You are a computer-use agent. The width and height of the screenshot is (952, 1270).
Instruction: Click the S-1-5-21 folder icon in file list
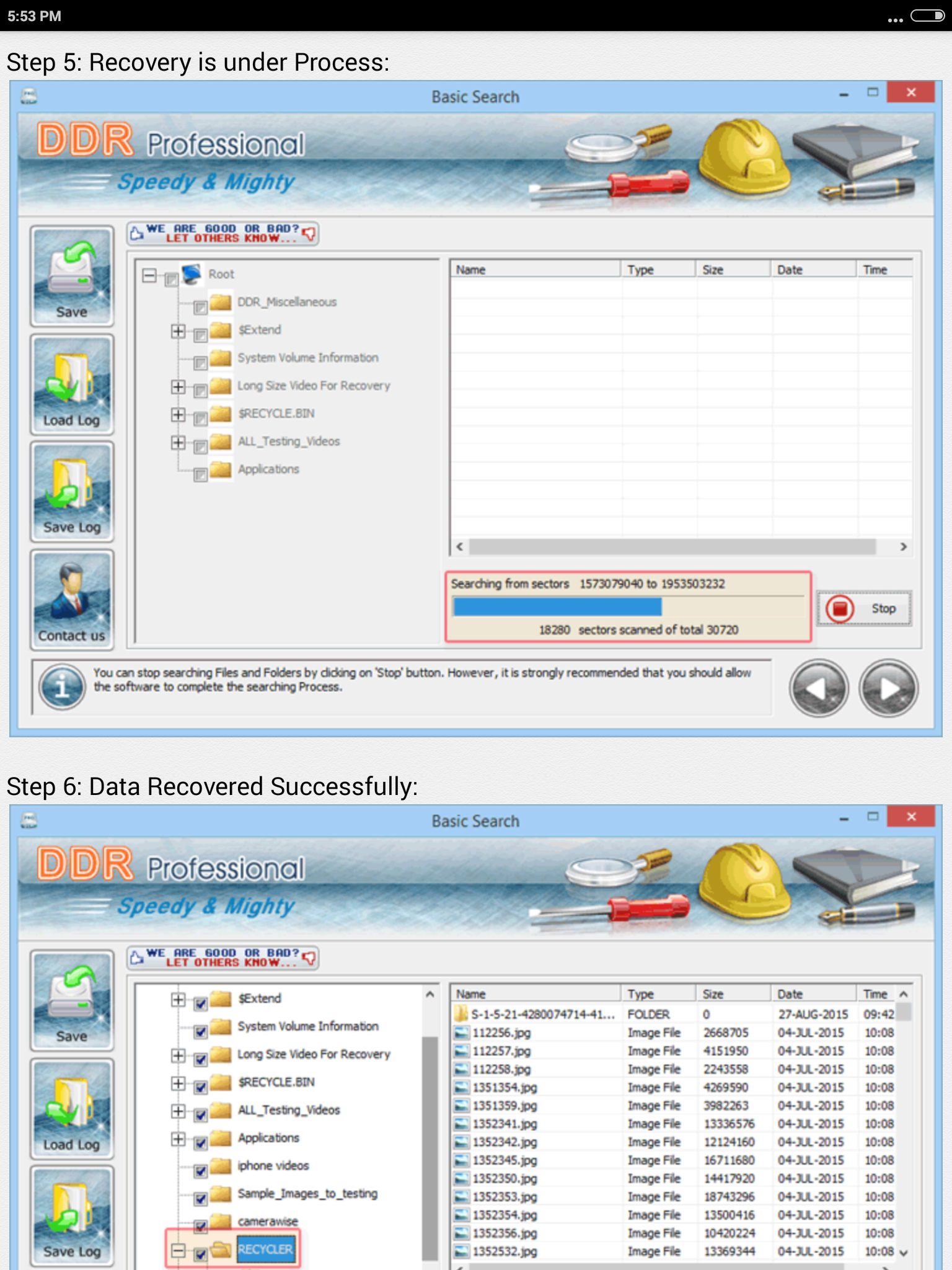point(461,1014)
